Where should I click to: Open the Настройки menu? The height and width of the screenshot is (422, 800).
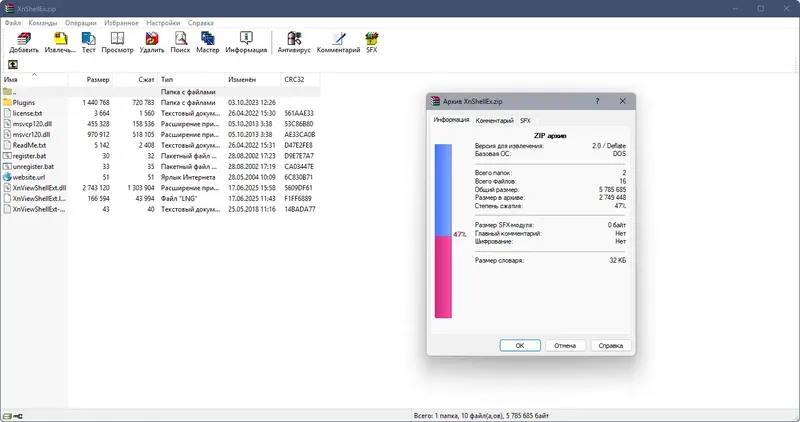pyautogui.click(x=163, y=23)
